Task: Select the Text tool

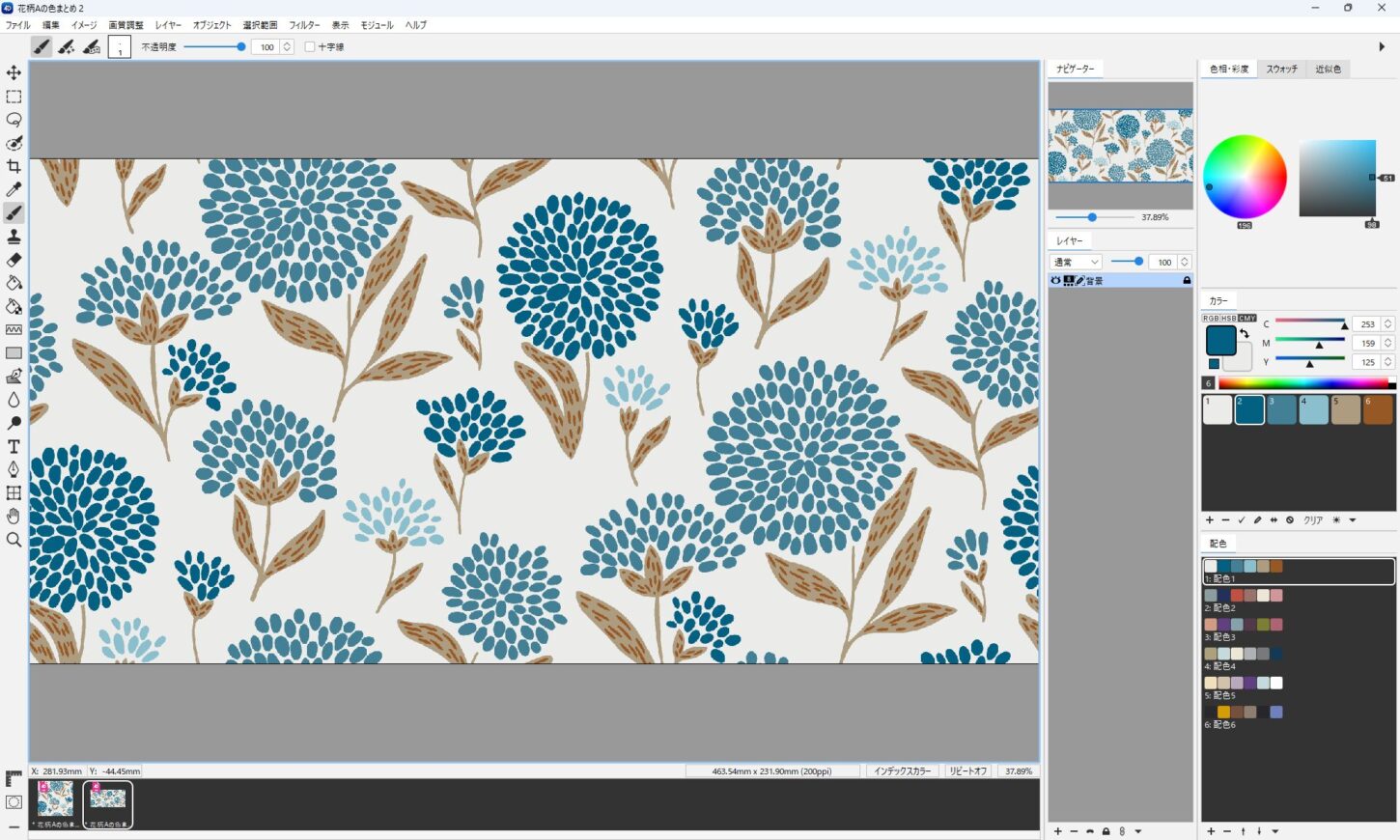Action: [14, 446]
